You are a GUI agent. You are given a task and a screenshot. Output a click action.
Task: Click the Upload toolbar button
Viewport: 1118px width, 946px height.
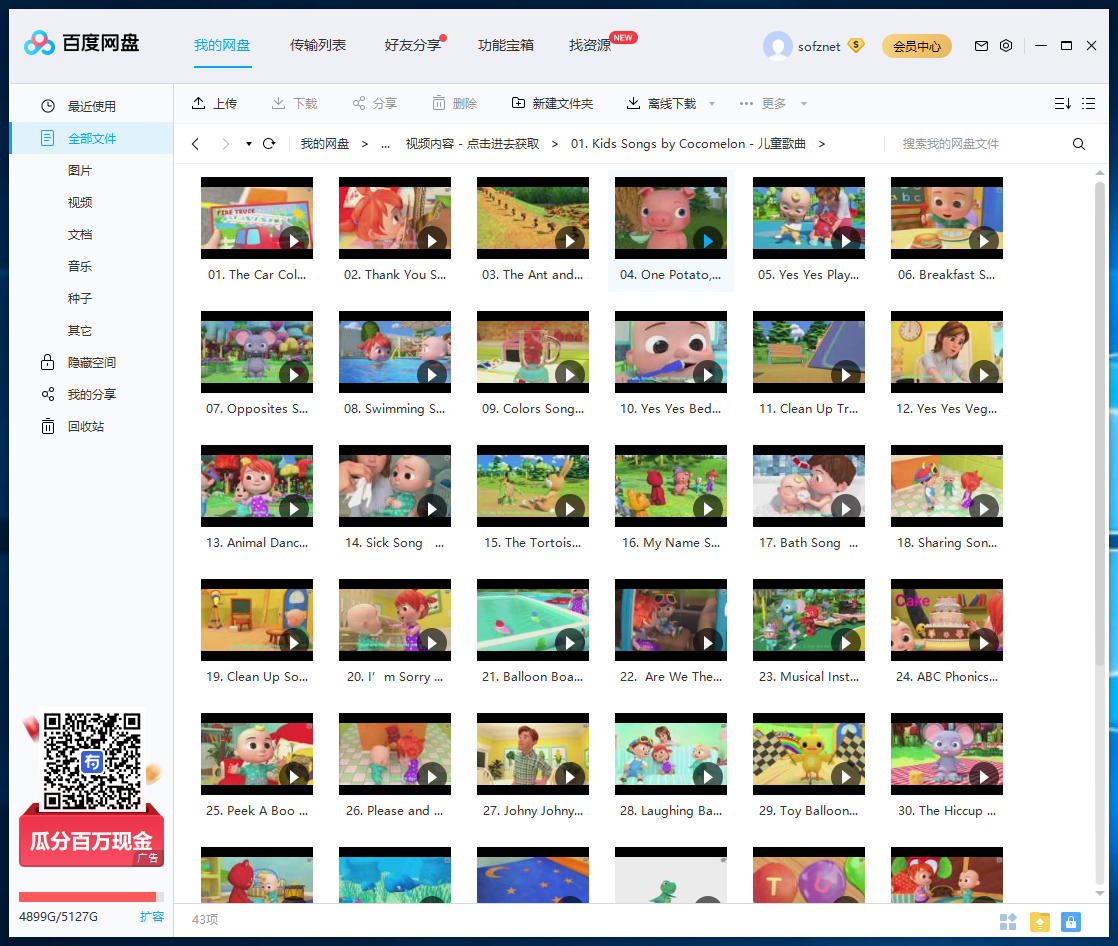click(214, 103)
